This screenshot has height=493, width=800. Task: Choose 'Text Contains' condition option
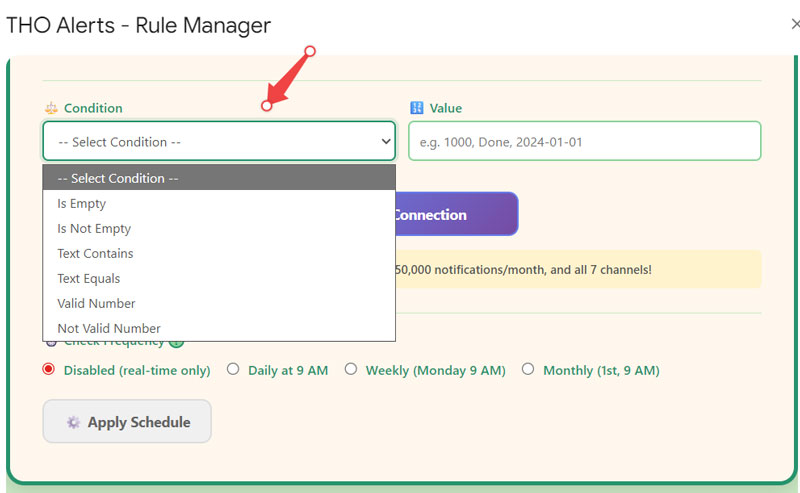point(219,253)
